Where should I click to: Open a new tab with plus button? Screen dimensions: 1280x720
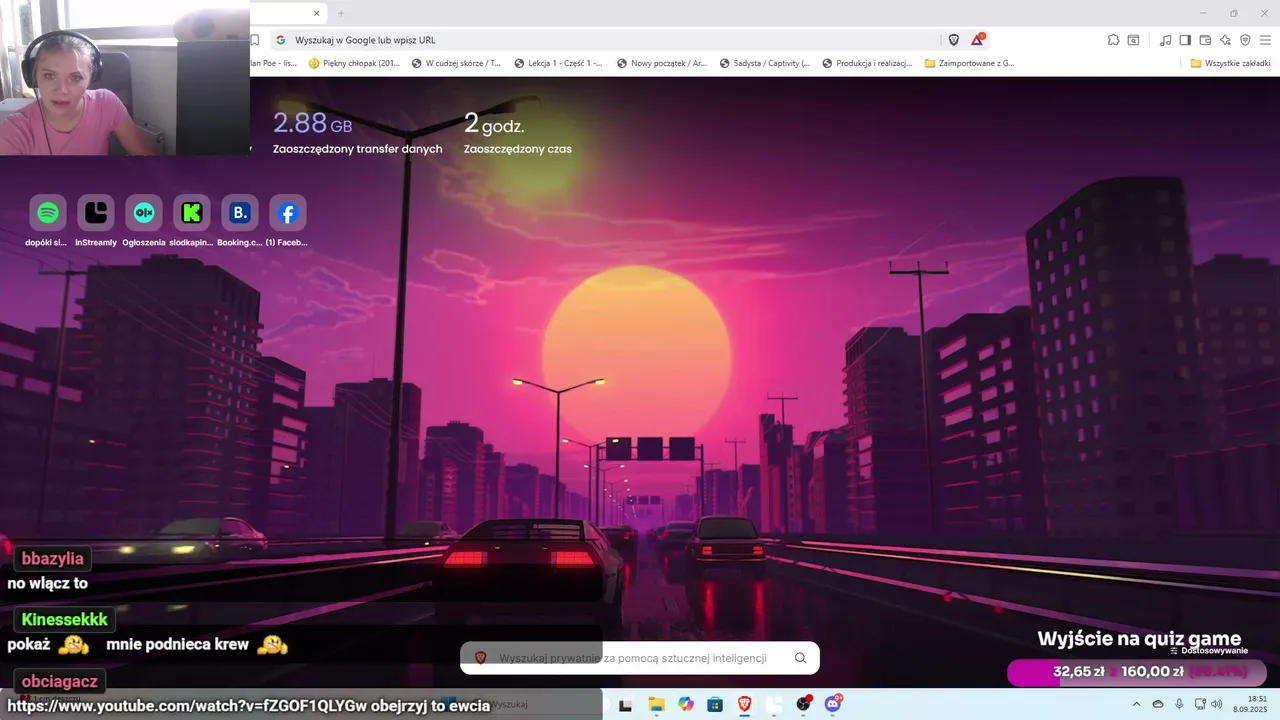point(341,13)
